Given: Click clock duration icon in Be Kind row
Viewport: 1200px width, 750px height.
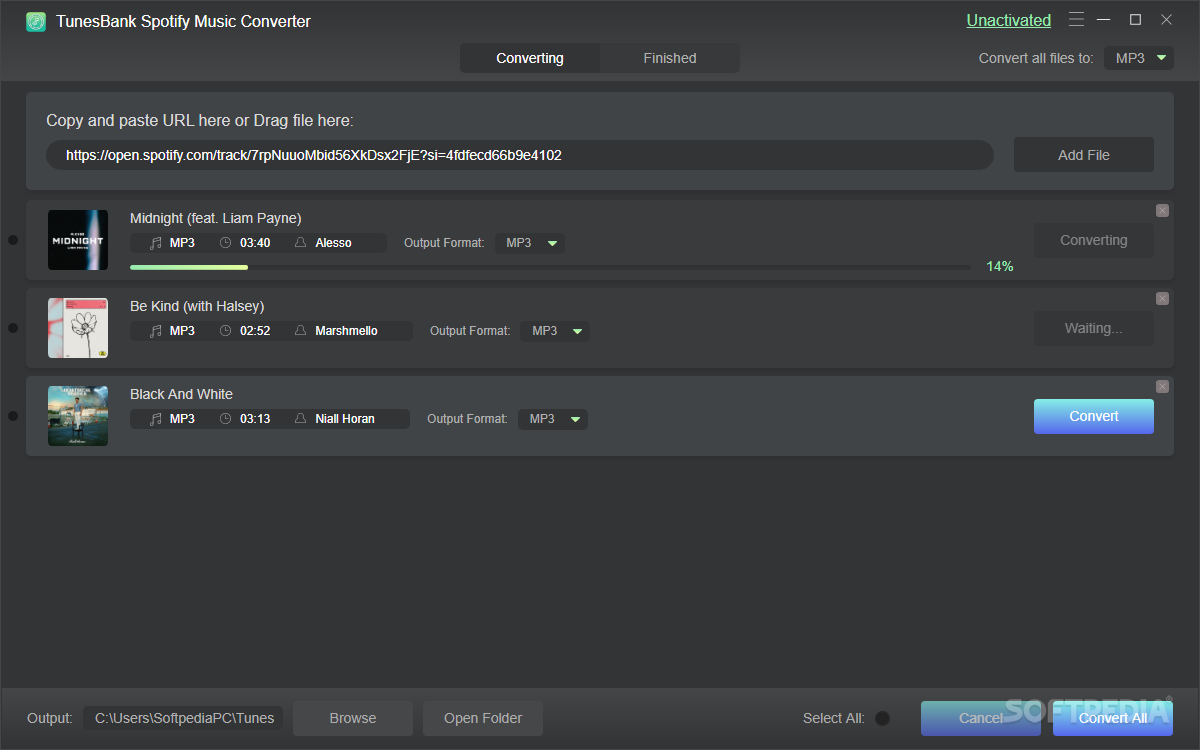Looking at the screenshot, I should pos(225,331).
